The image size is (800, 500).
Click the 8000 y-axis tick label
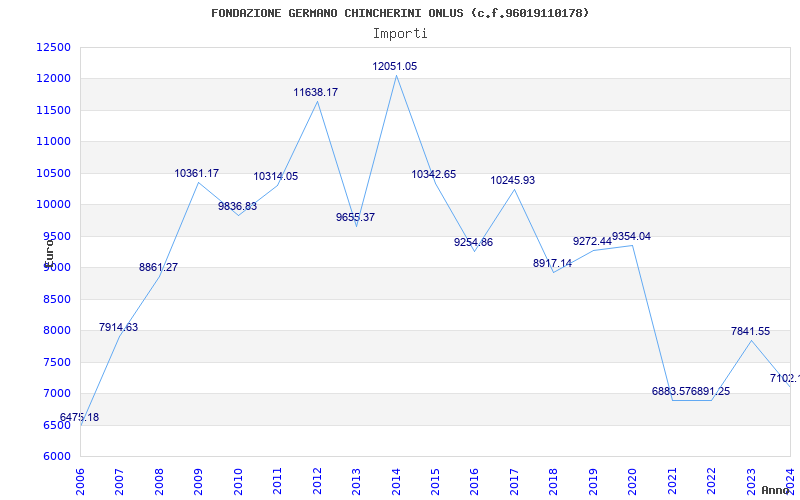pos(56,331)
